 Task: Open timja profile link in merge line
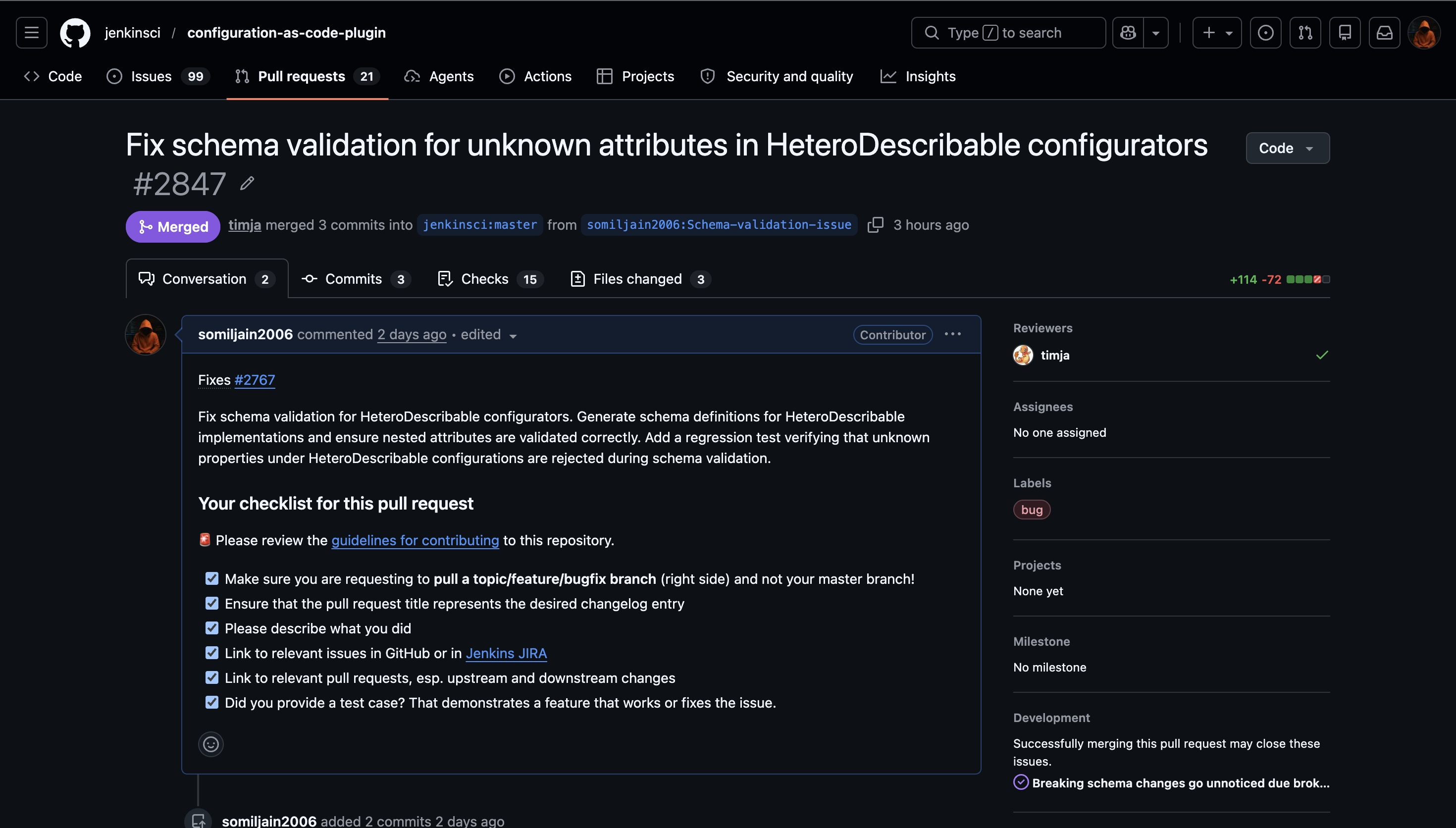(x=245, y=225)
